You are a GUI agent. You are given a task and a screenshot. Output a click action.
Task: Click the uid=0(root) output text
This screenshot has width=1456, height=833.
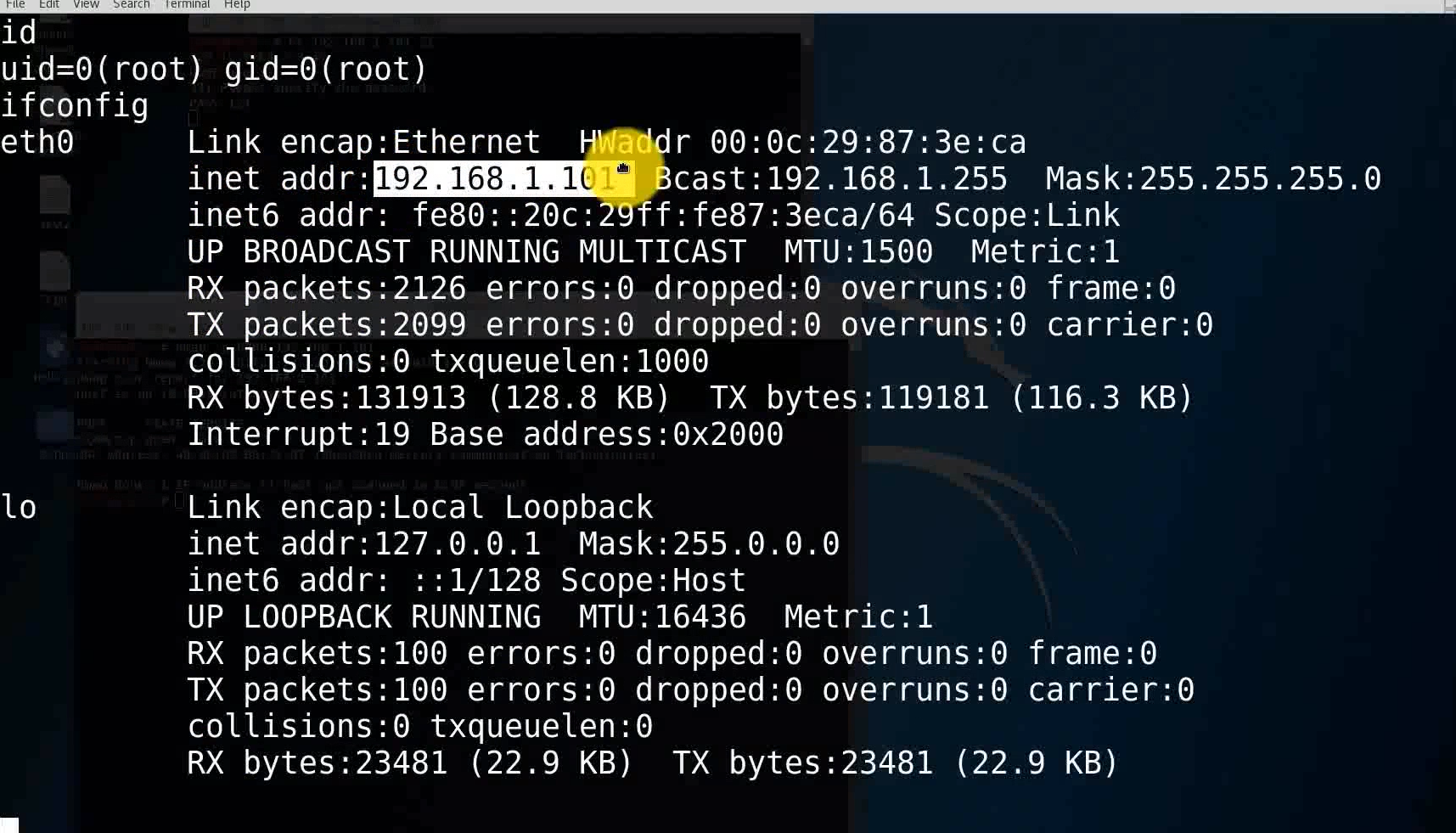102,70
